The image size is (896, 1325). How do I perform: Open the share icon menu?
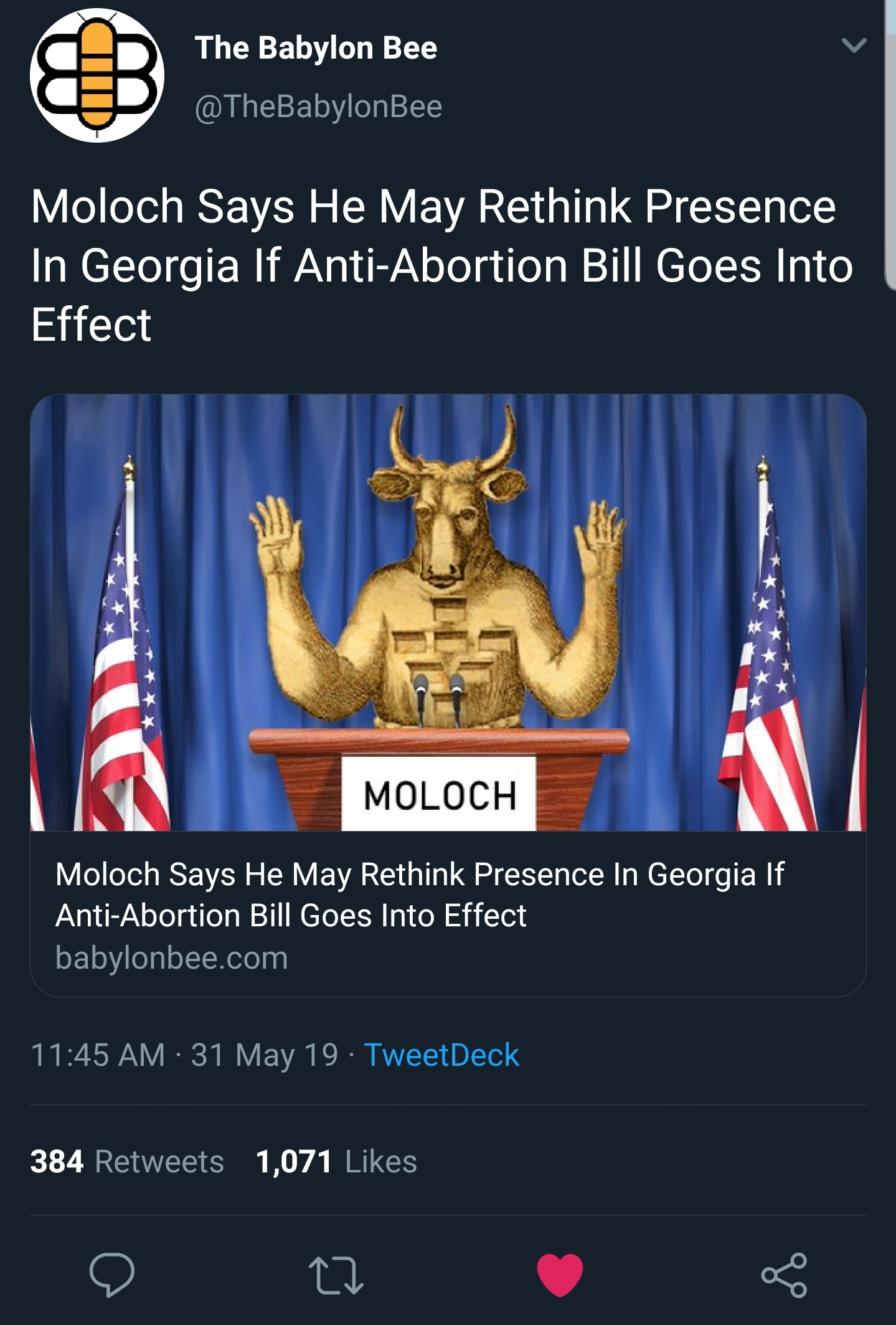click(x=784, y=1275)
